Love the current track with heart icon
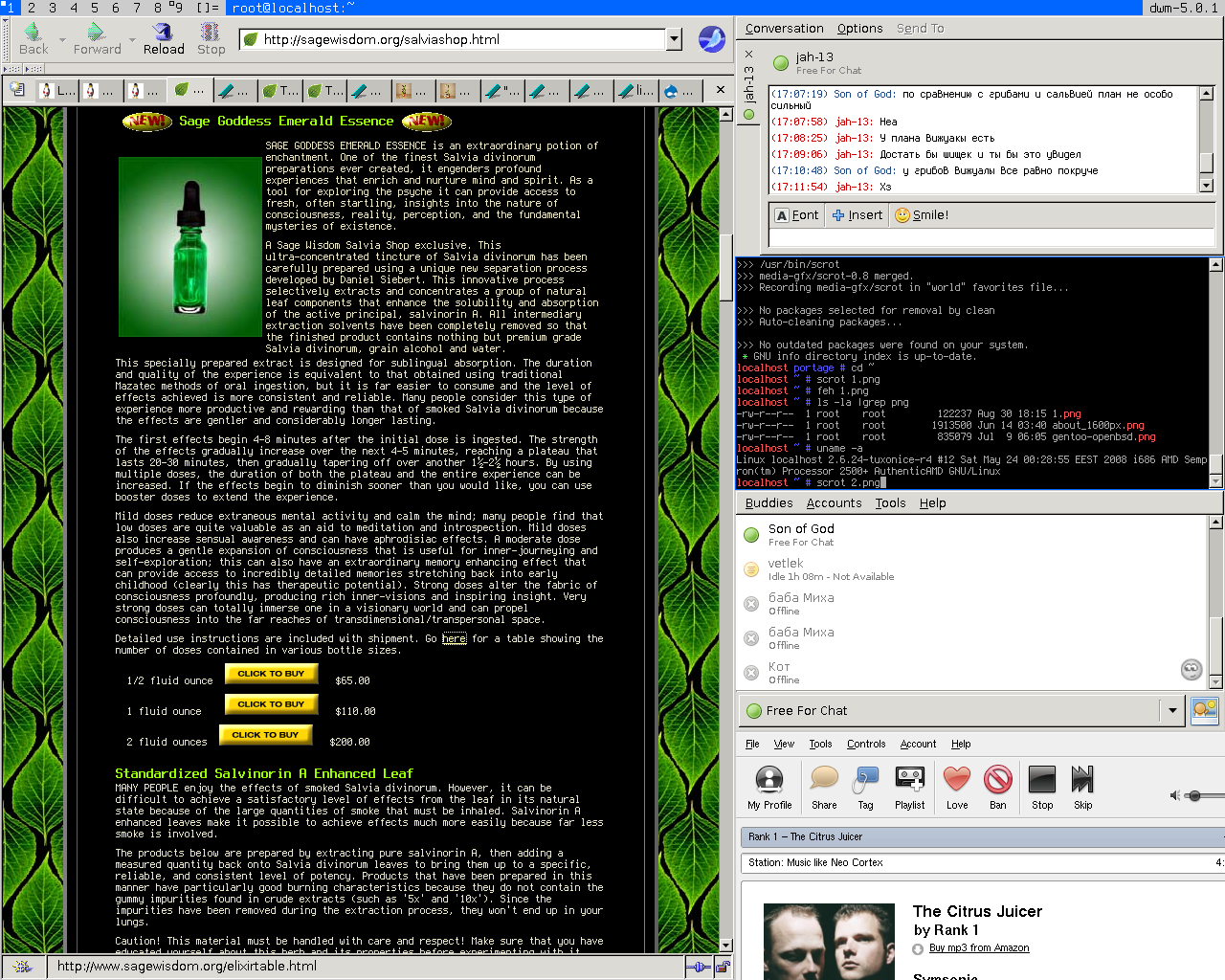The height and width of the screenshot is (980, 1225). coord(957,780)
